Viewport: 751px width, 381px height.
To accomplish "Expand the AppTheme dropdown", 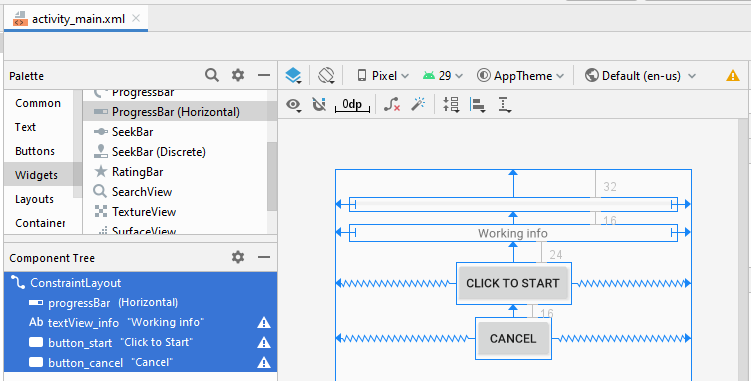I will click(521, 76).
